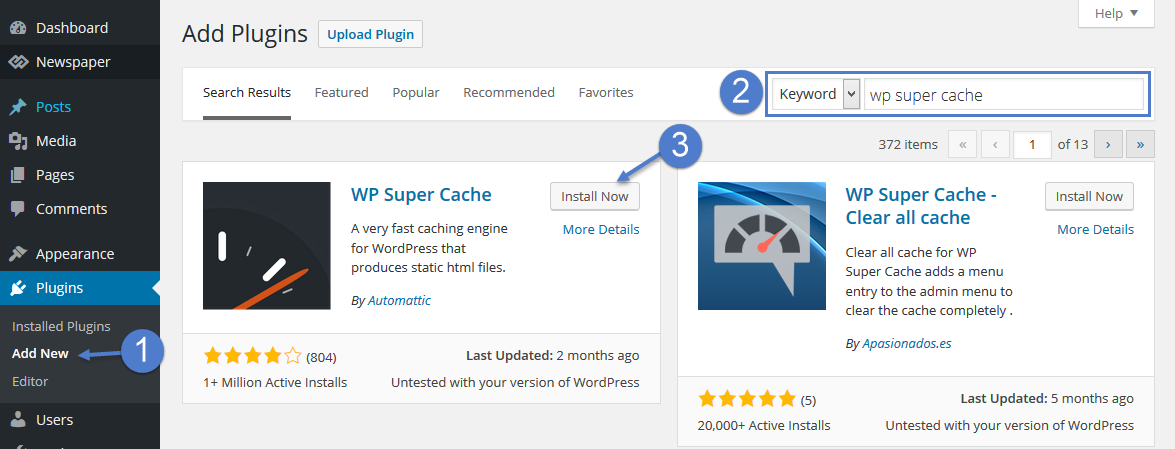Image resolution: width=1175 pixels, height=449 pixels.
Task: Click the Comments speech bubble icon
Action: 18,209
